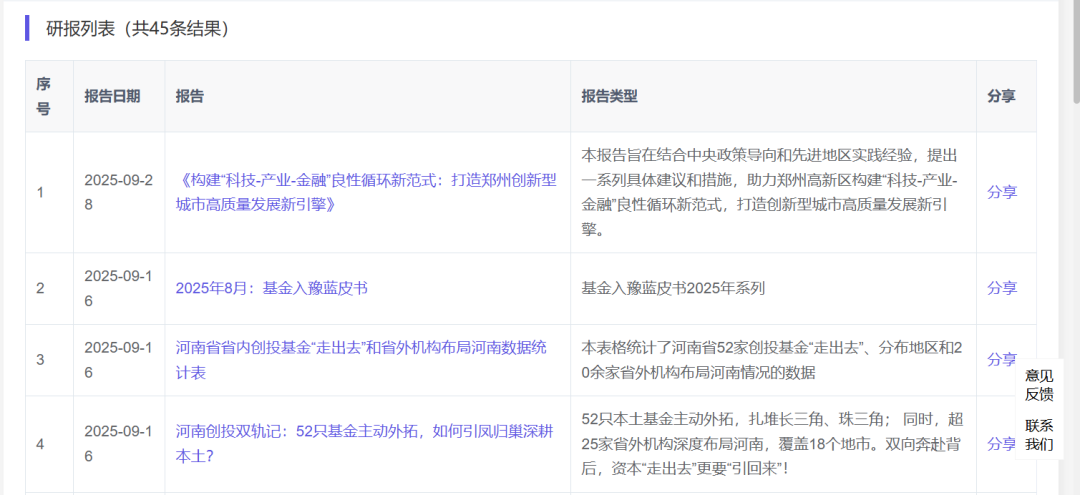Click 分享 for the 河南创投双轨记 report
The height and width of the screenshot is (495, 1080).
tap(1001, 443)
